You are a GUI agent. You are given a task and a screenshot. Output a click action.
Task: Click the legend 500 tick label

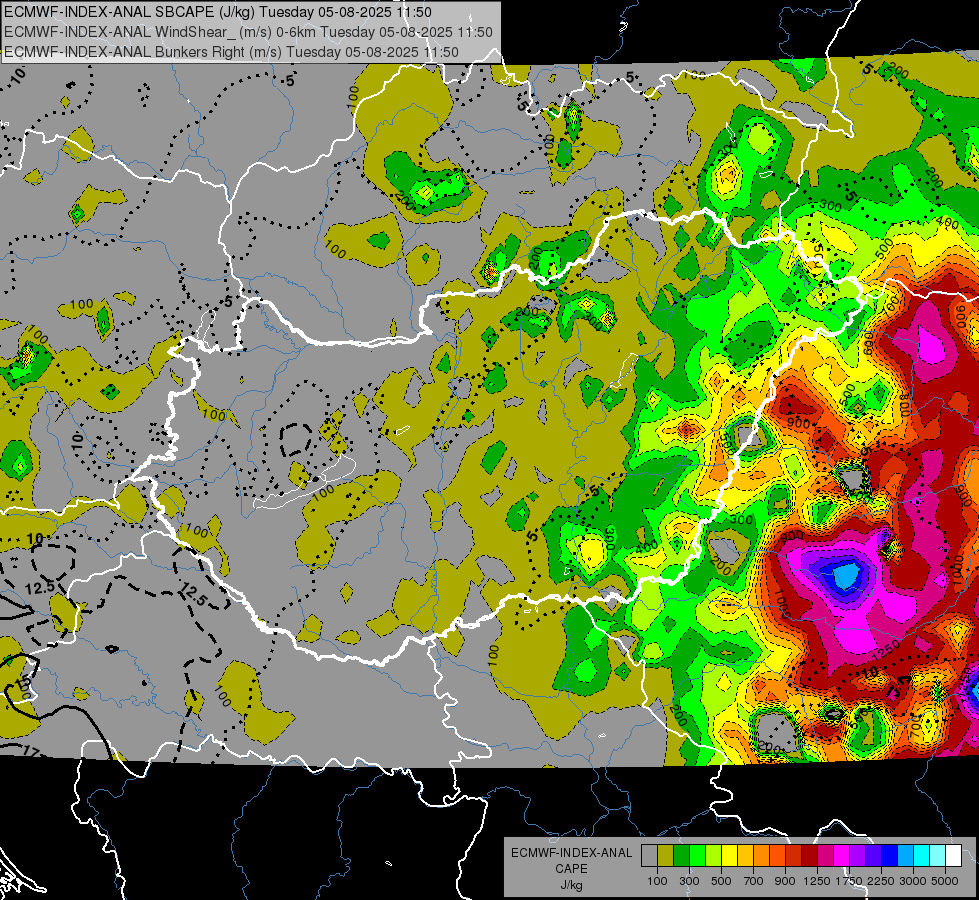[x=721, y=881]
